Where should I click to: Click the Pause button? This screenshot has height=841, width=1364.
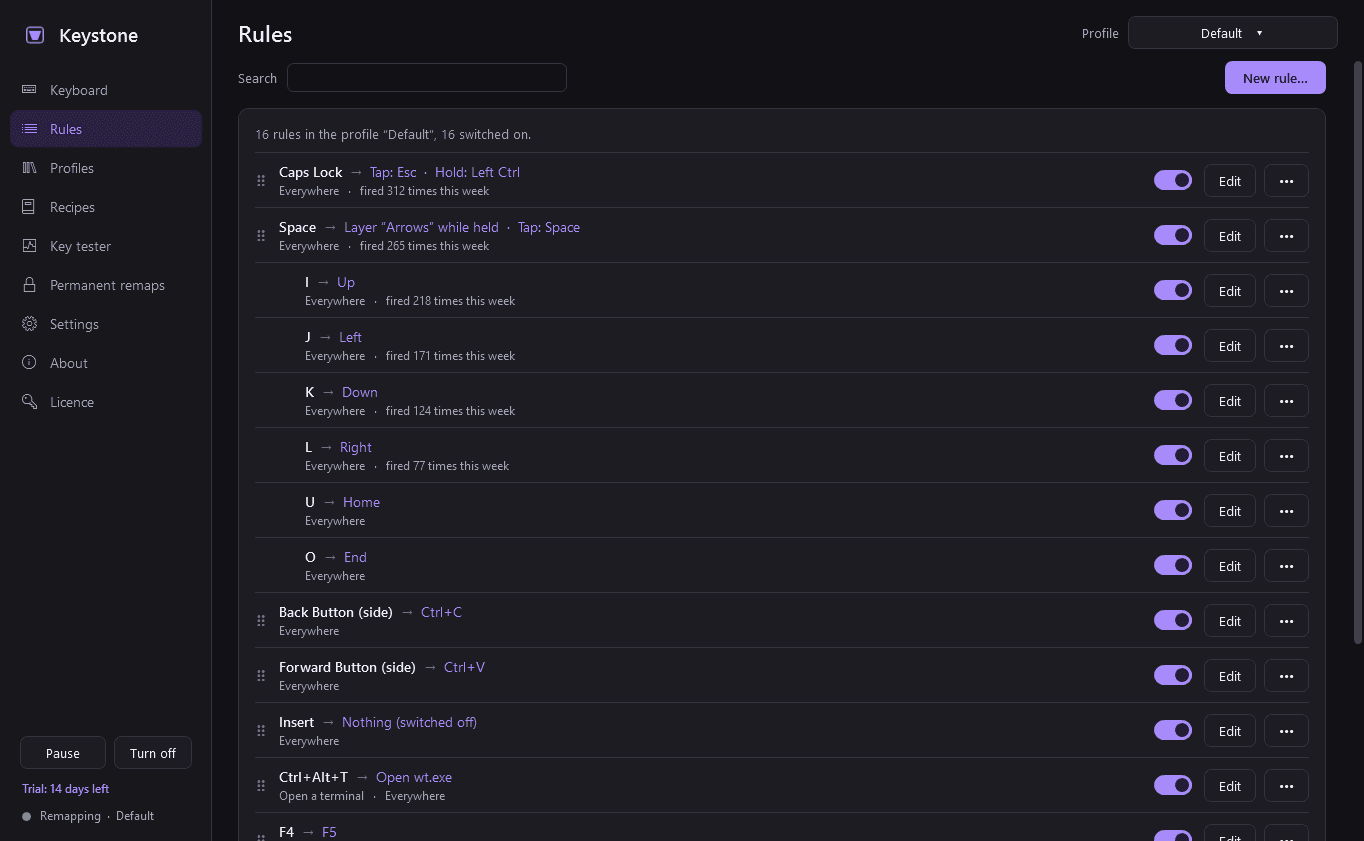(63, 753)
